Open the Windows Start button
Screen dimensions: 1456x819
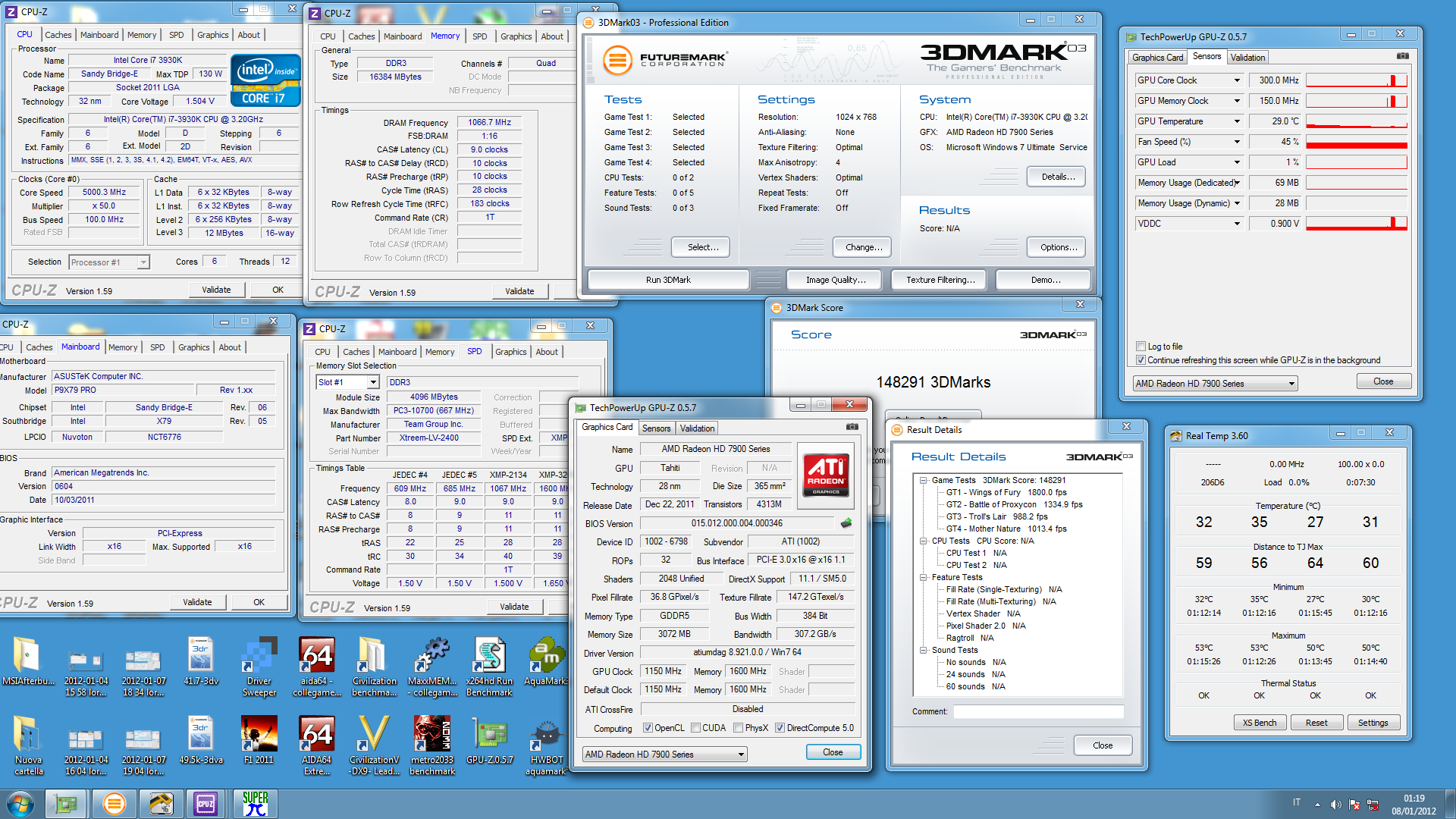pos(20,803)
